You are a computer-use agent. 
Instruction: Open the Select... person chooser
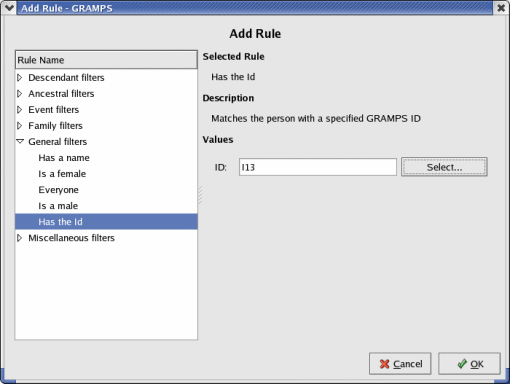click(444, 167)
